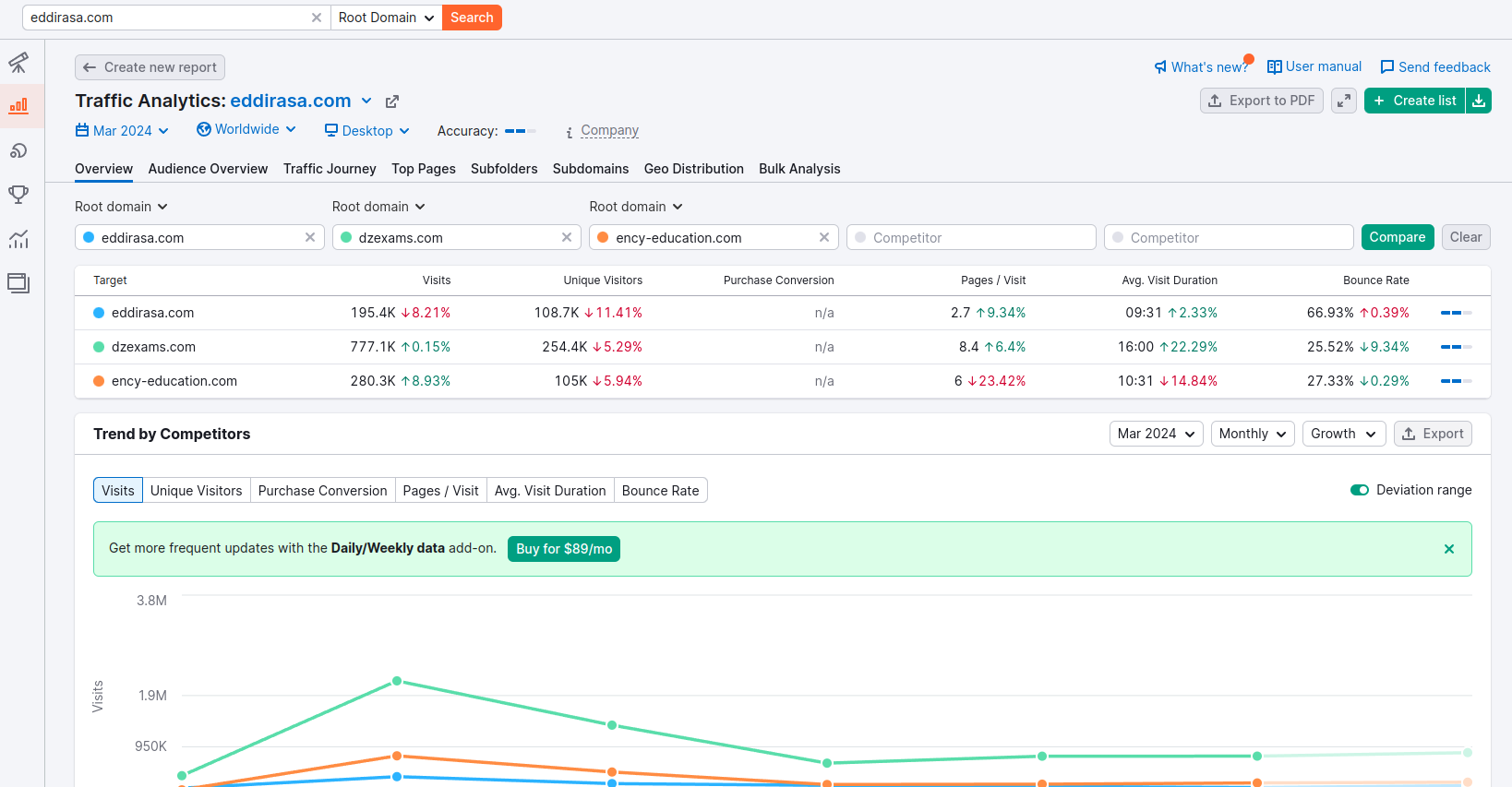
Task: Open the Worldwide location dropdown
Action: [x=246, y=130]
